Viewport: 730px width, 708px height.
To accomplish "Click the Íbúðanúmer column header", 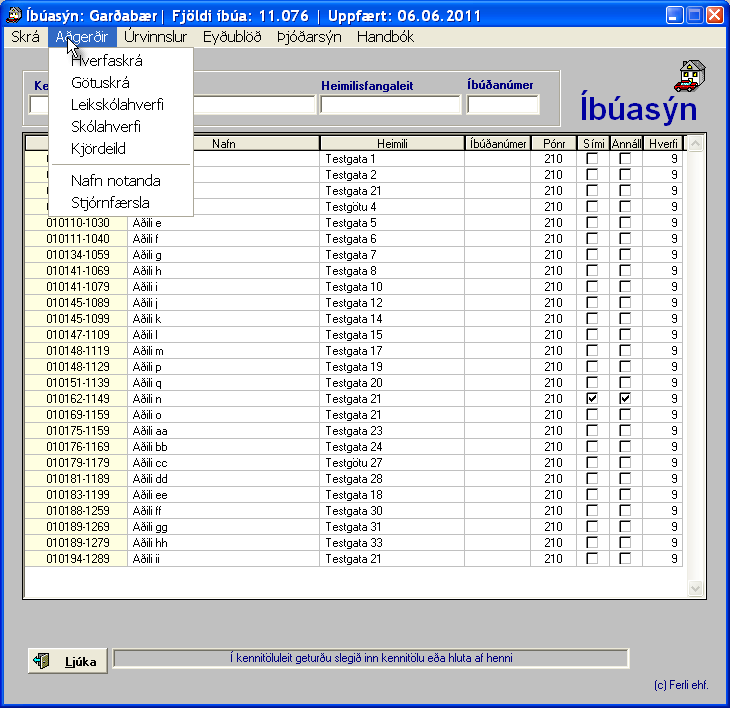I will pyautogui.click(x=498, y=143).
